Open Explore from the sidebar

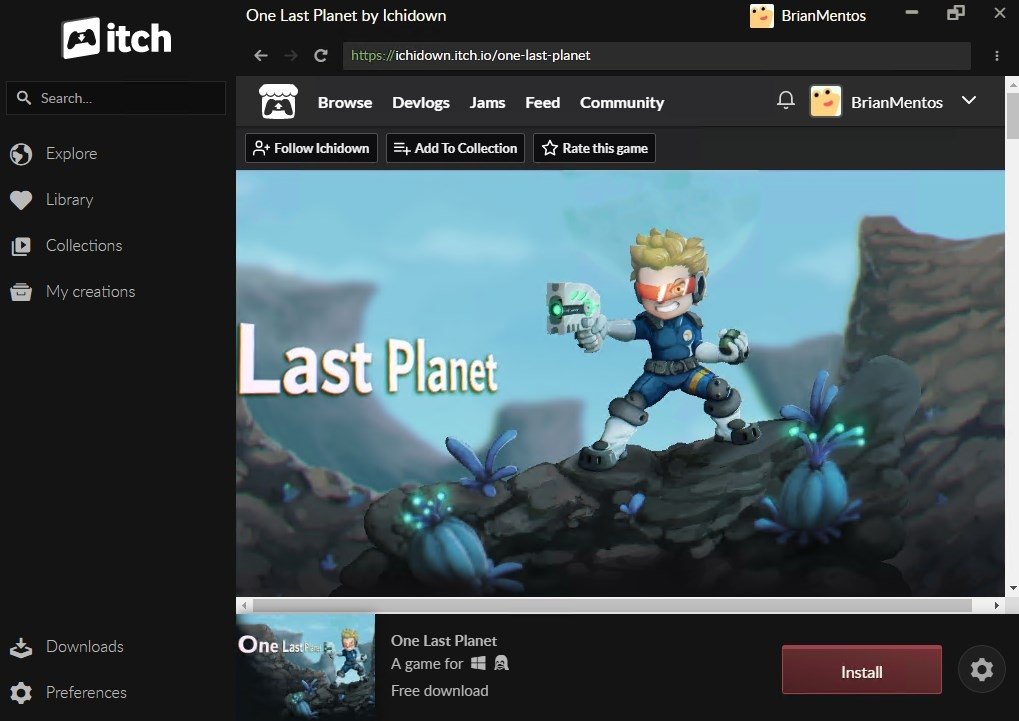(71, 153)
